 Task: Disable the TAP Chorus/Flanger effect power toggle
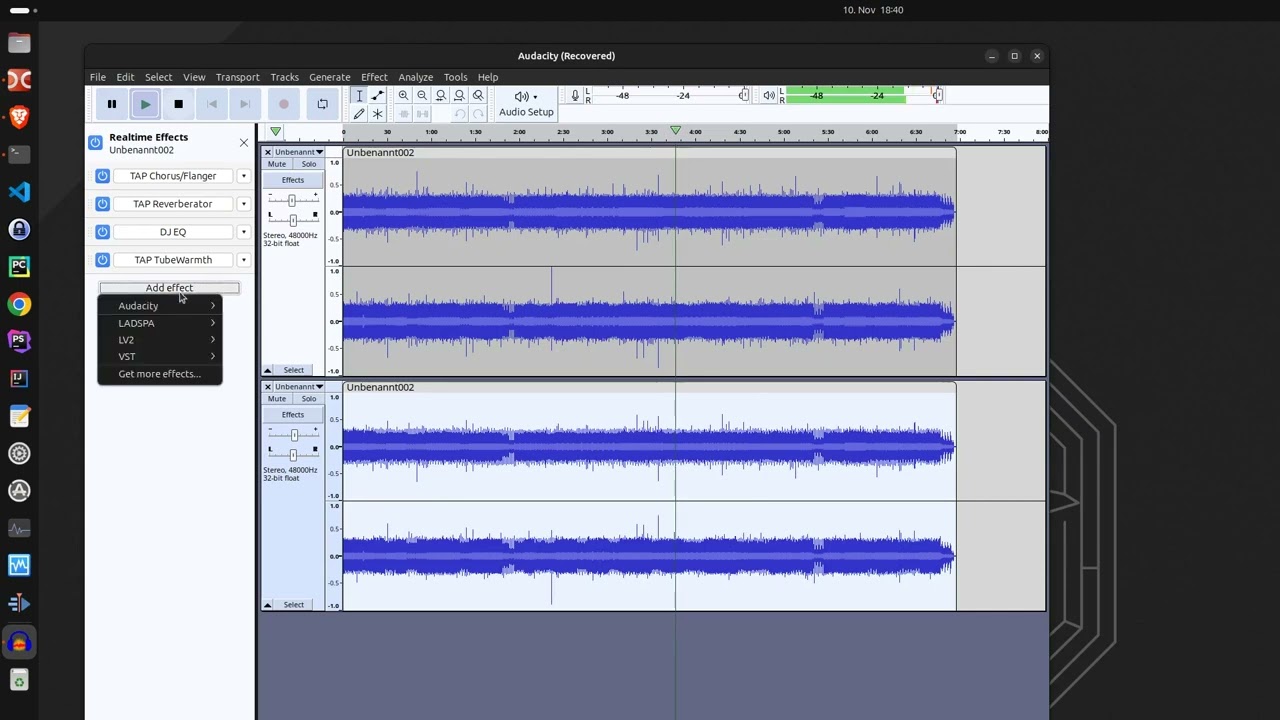coord(102,176)
